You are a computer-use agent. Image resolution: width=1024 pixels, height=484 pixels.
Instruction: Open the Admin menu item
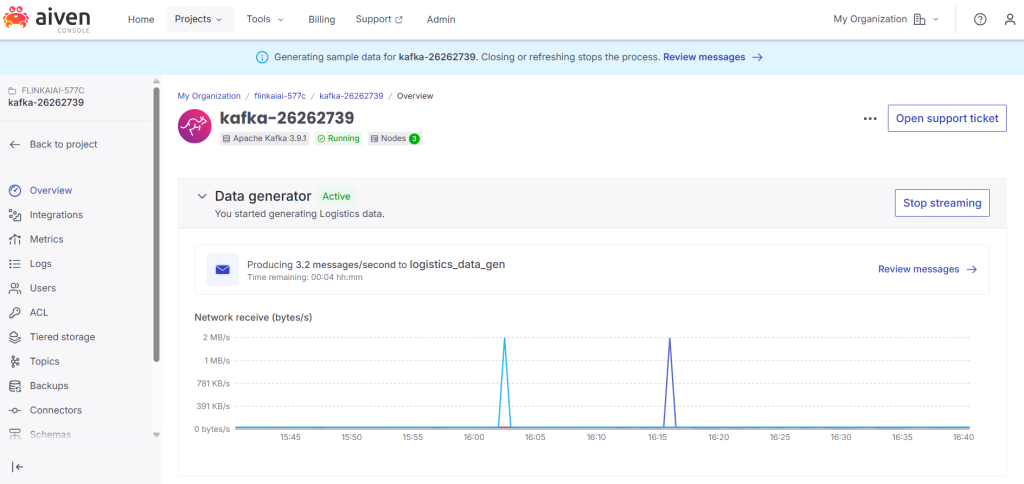coord(441,19)
